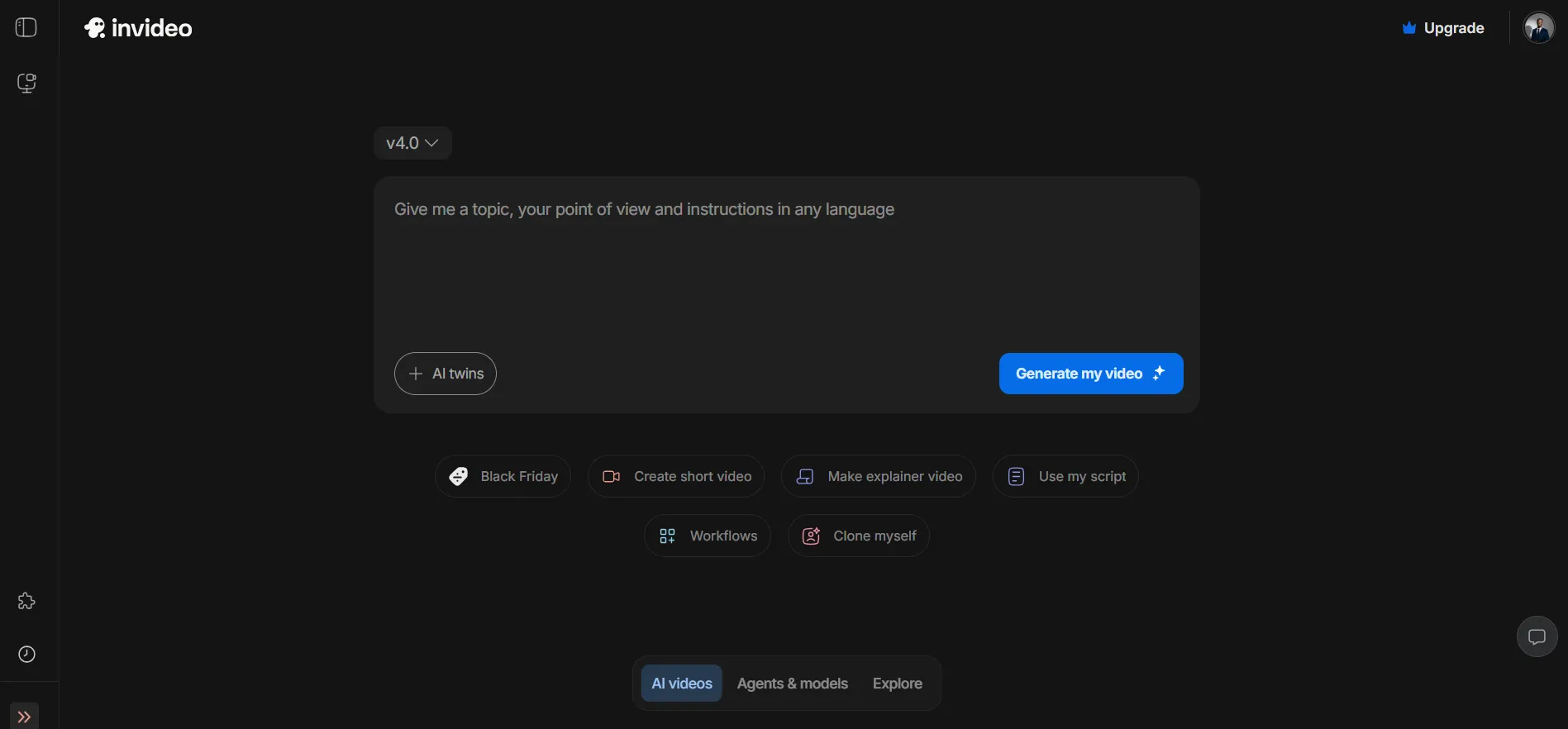Choose Create short video
Viewport: 1568px width, 729px height.
pos(676,476)
